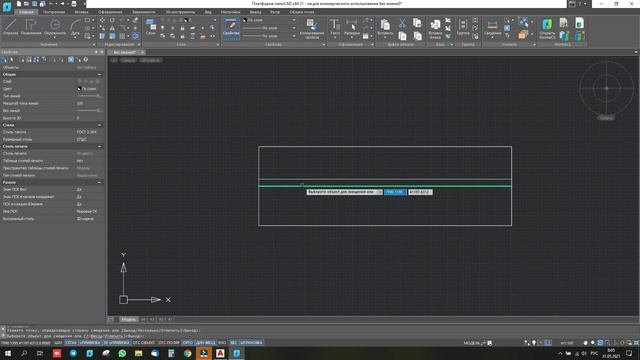Screen dimensions: 640x360
Task: Close the Без имени document tab
Action: 142,52
